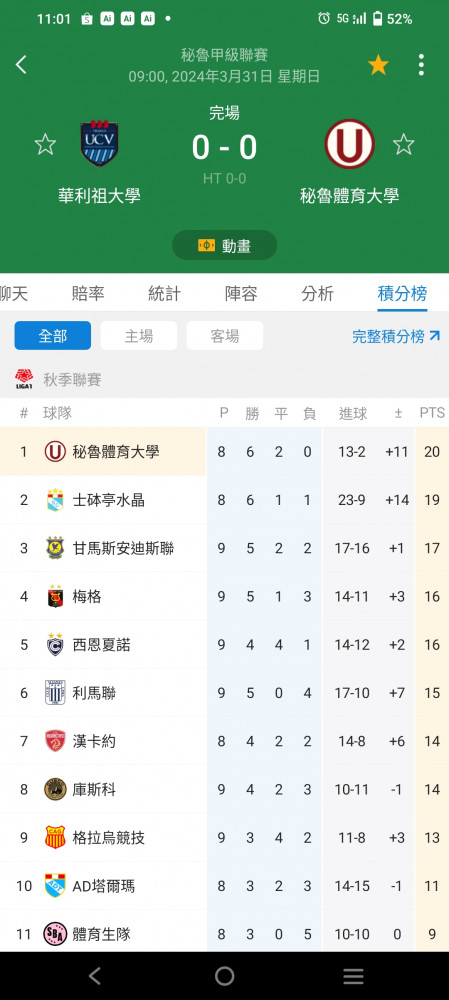The width and height of the screenshot is (449, 1000).
Task: Tap the 動畫 animation button
Action: 224,246
